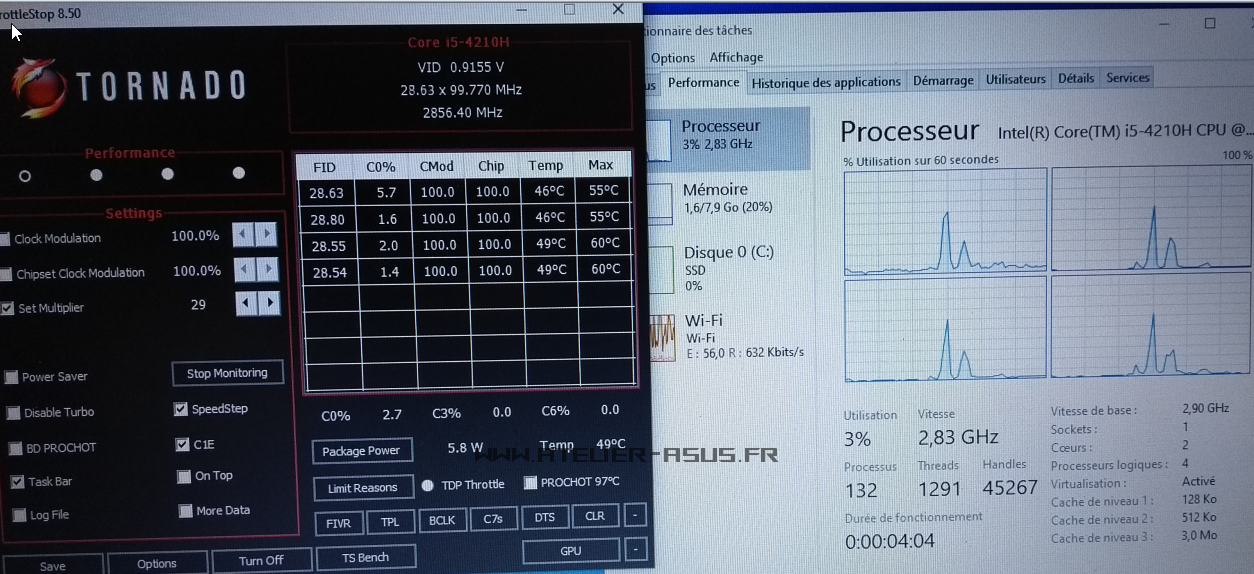The image size is (1254, 574).
Task: Select Processeur in Task Manager sidebar
Action: pyautogui.click(x=729, y=138)
